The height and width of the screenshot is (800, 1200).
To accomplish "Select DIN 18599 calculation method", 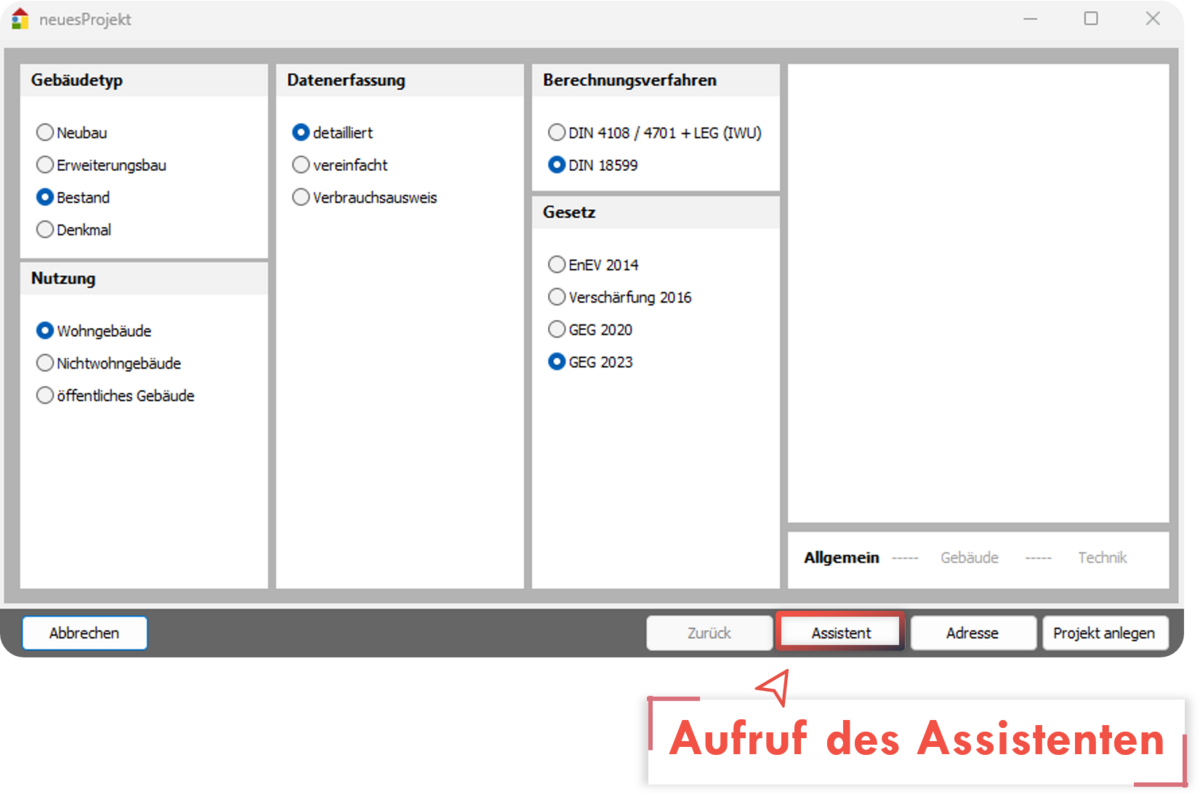I will click(557, 165).
